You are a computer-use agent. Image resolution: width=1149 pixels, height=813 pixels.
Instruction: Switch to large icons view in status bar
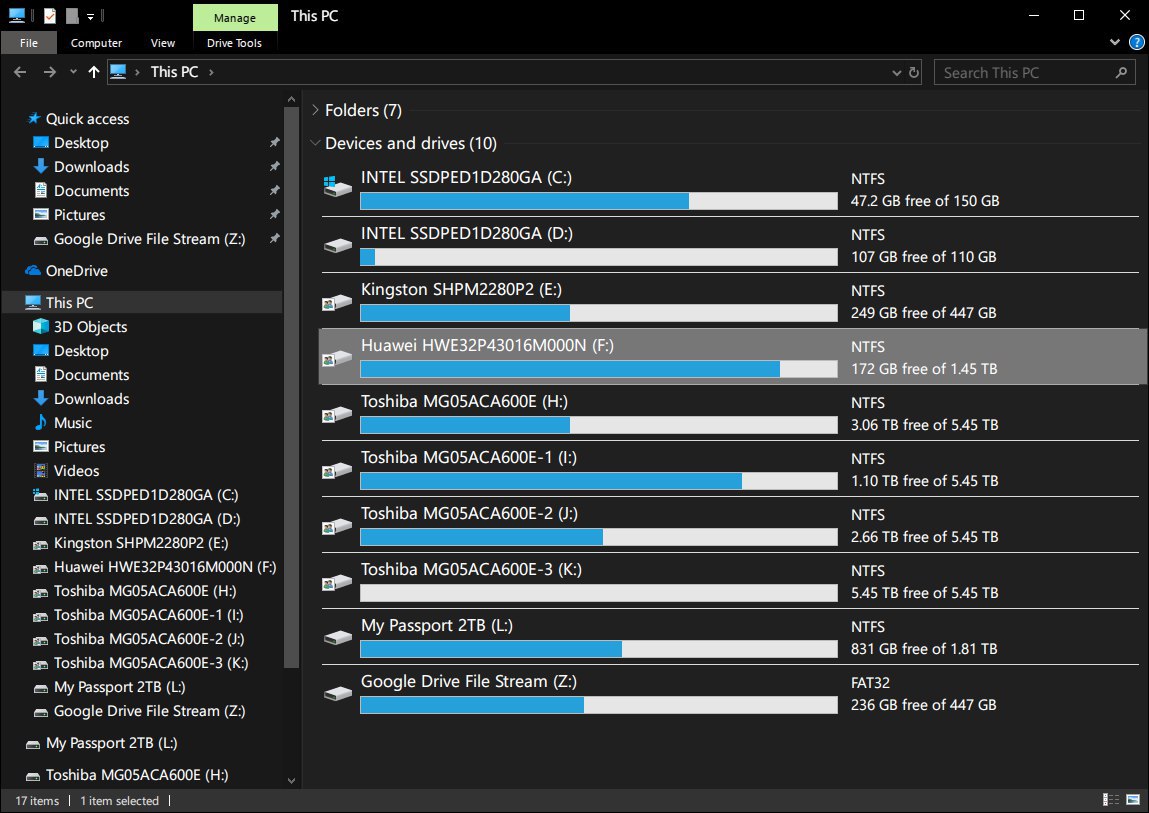point(1133,800)
